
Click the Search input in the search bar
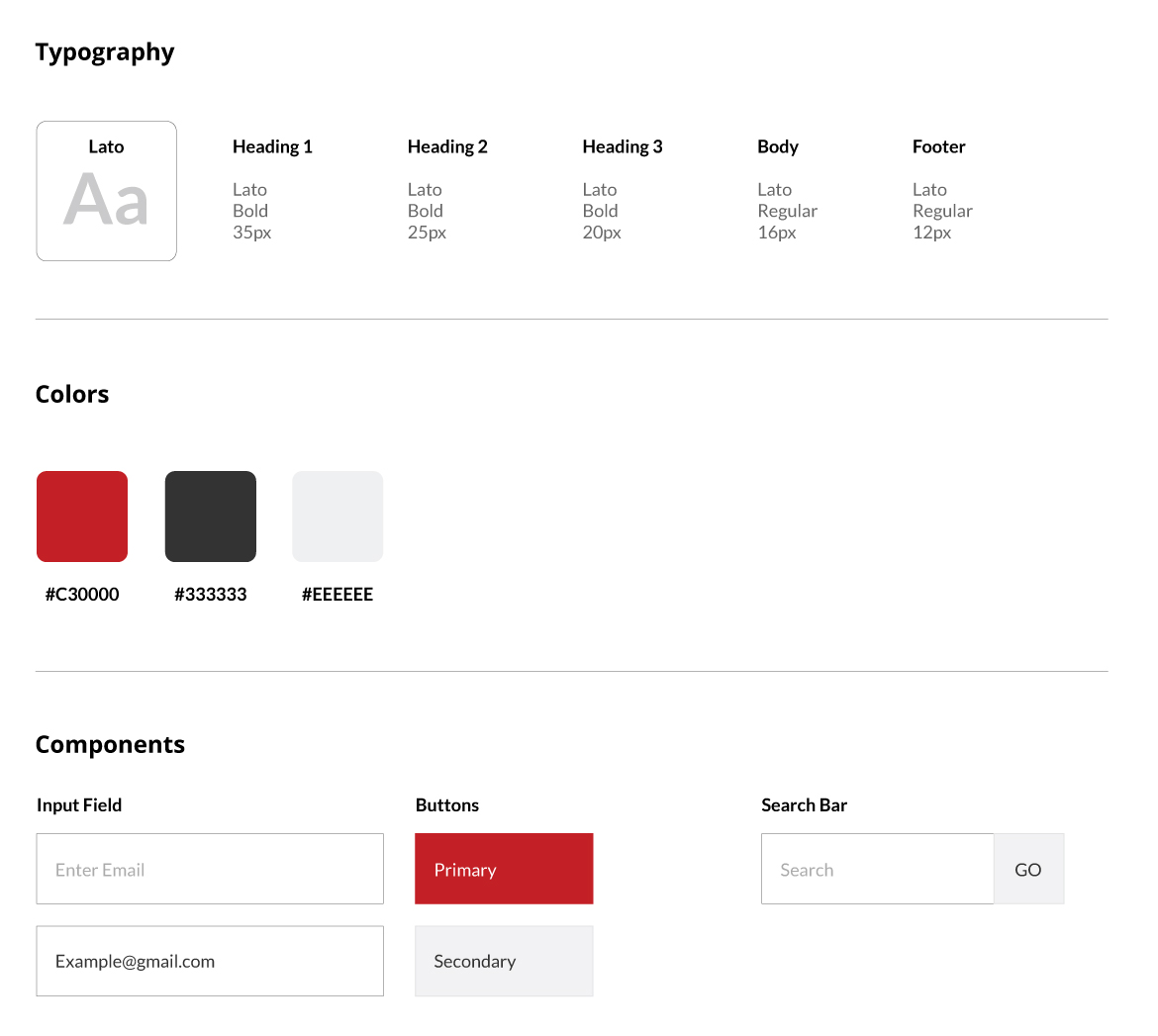[877, 869]
